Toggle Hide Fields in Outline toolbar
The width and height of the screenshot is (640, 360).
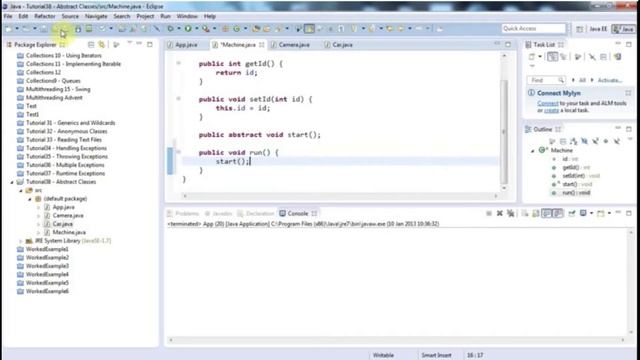pos(584,141)
